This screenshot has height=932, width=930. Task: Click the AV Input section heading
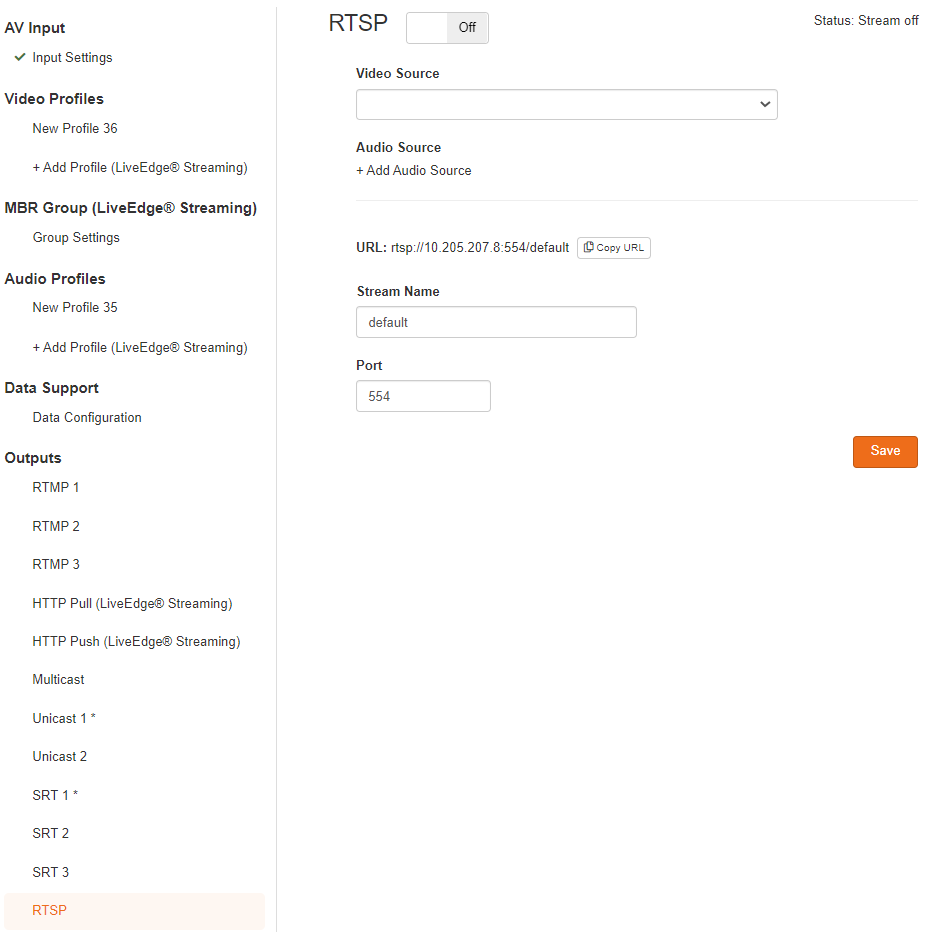pos(34,28)
